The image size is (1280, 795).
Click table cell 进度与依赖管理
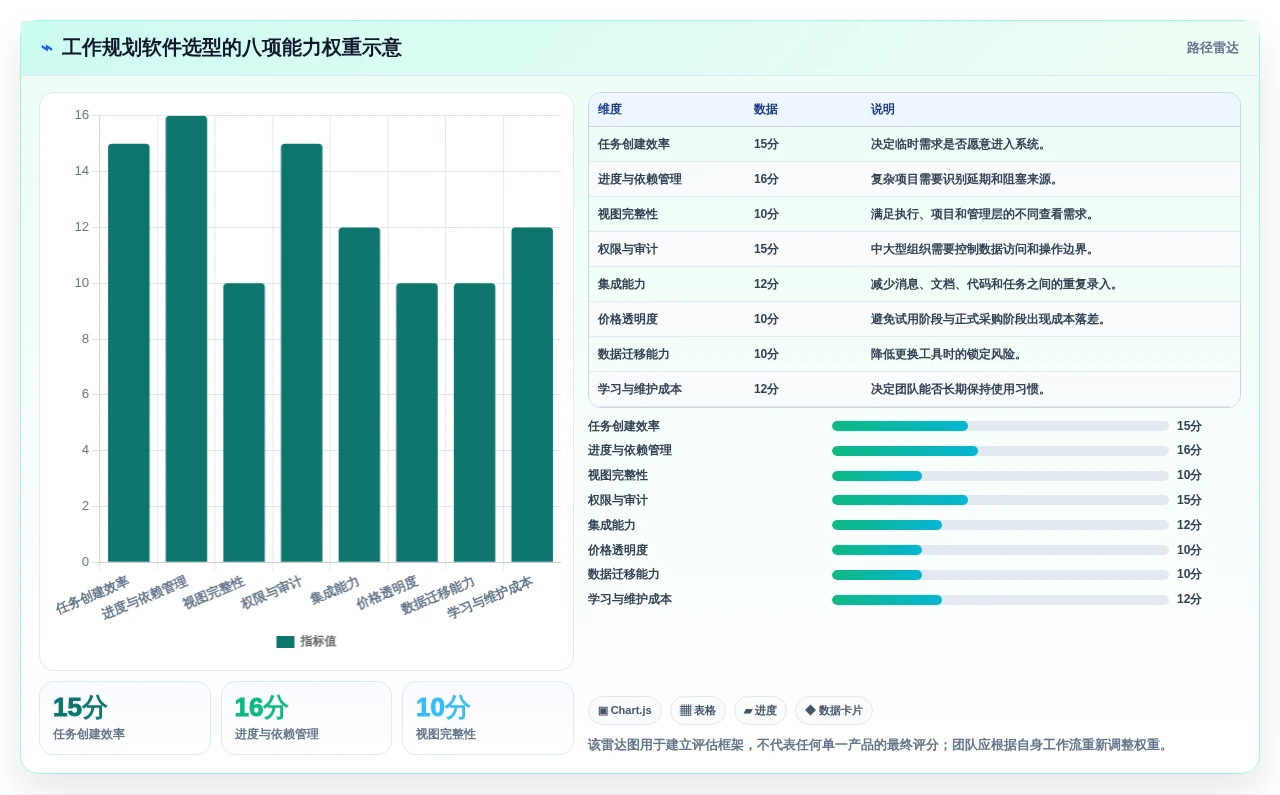640,180
